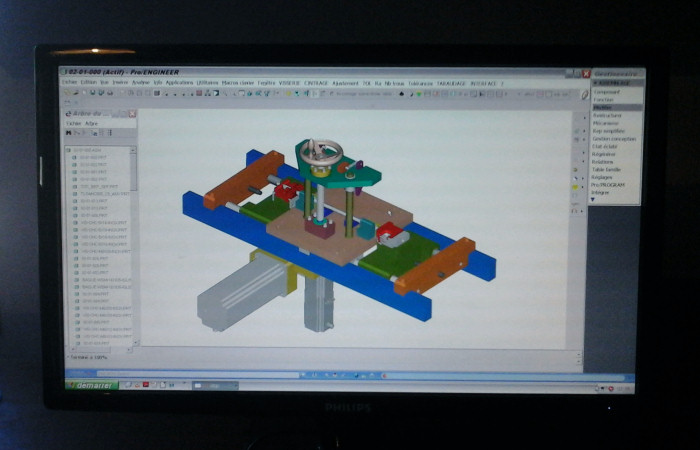Viewport: 700px width, 450px height.
Task: Click the démarrer Start button
Action: (92, 385)
